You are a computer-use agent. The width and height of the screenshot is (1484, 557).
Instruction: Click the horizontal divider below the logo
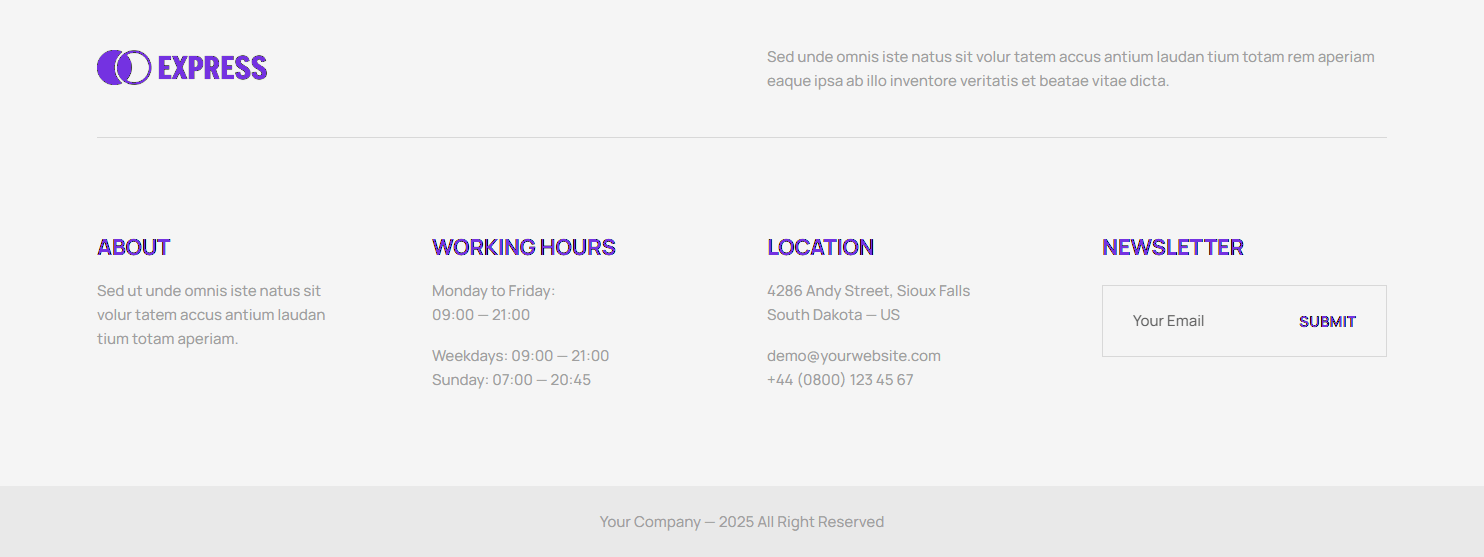click(x=741, y=137)
